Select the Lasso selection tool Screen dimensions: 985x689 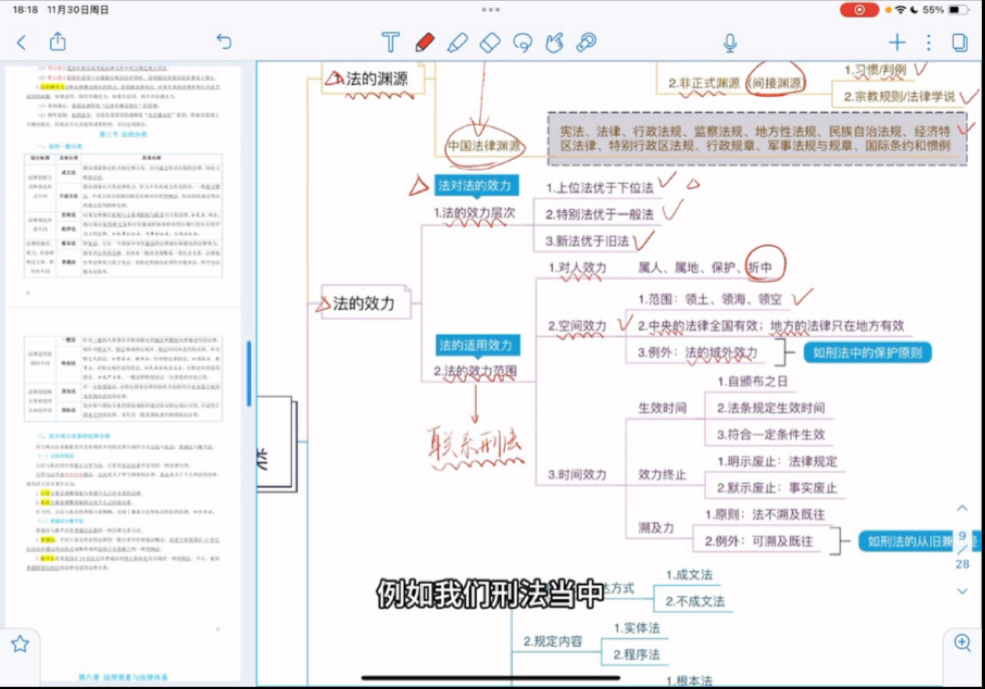pyautogui.click(x=523, y=42)
